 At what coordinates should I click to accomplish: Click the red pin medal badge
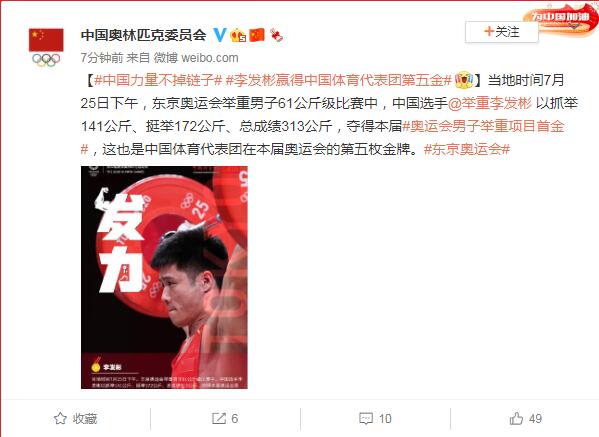[277, 35]
